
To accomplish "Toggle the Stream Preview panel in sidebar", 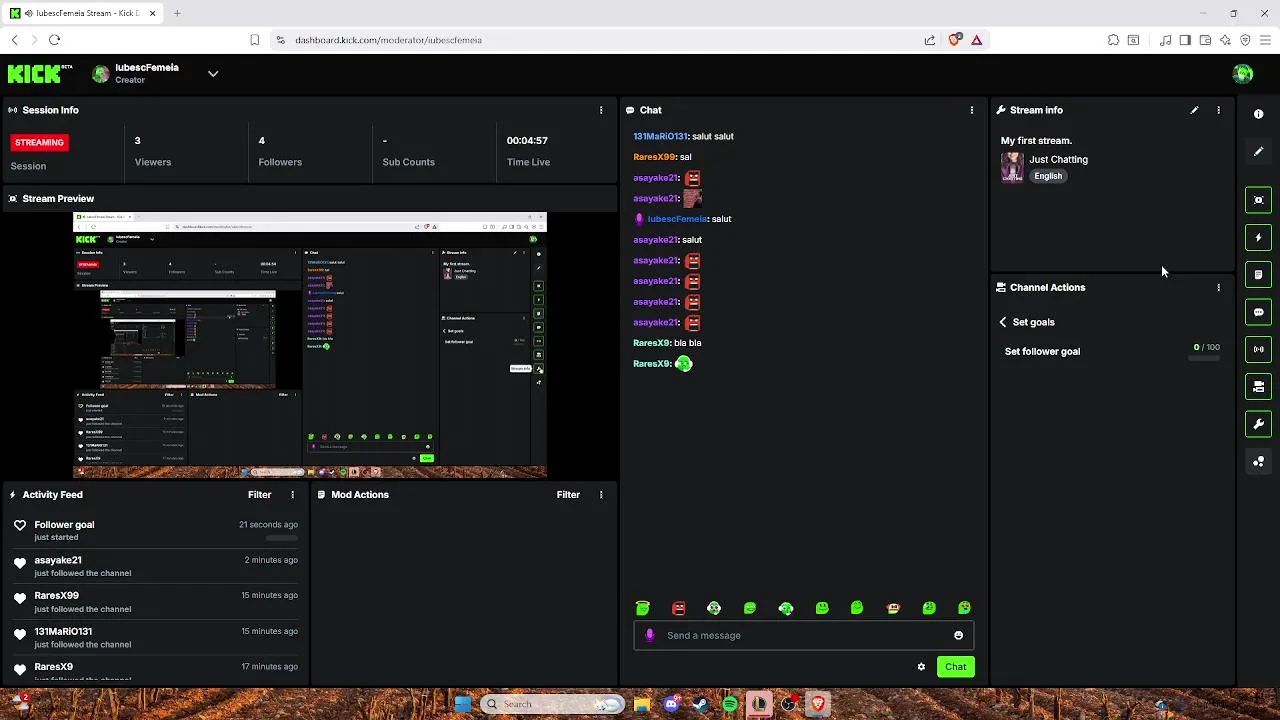I will (1259, 200).
